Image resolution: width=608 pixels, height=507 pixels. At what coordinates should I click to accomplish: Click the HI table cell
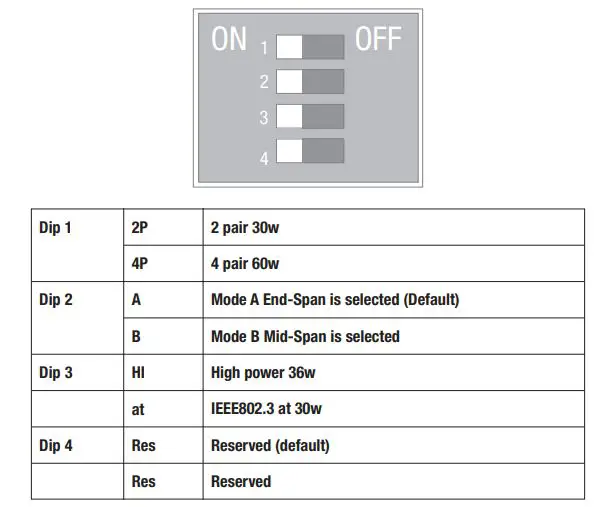click(x=138, y=372)
